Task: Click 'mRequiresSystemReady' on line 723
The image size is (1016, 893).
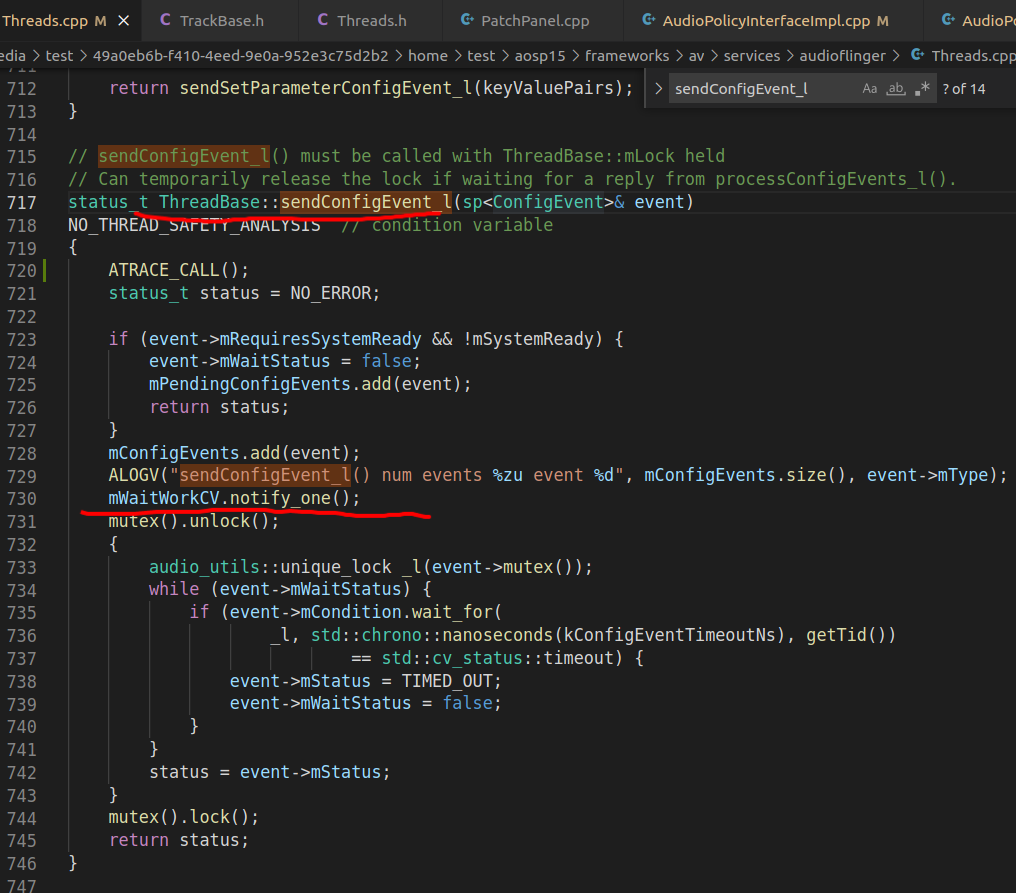Action: [321, 339]
